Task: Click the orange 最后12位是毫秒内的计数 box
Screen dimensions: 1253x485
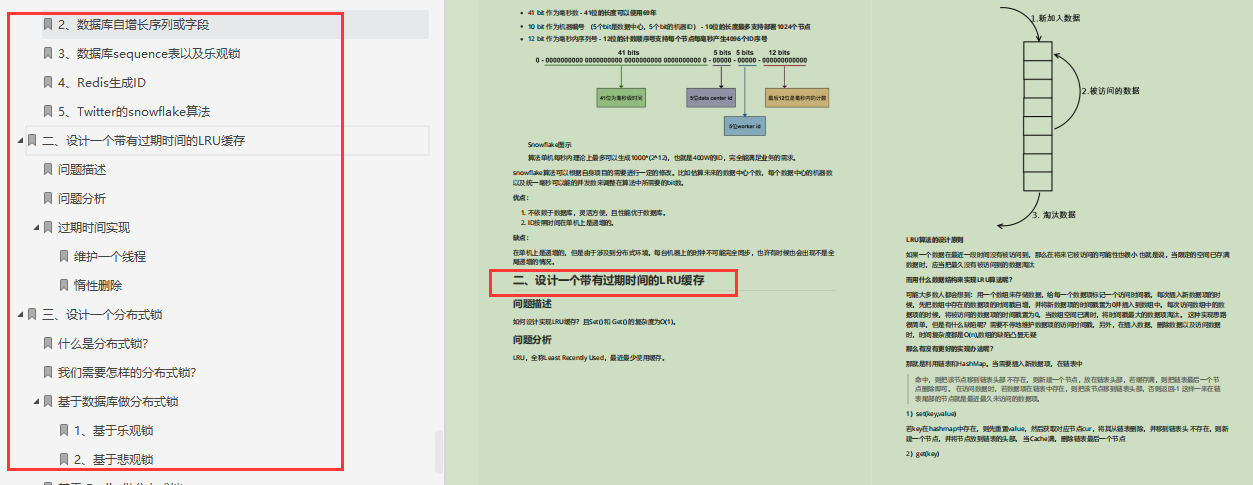Action: pos(799,98)
